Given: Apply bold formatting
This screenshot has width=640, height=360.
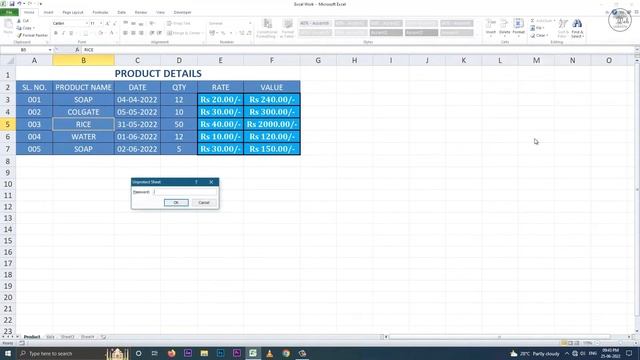Looking at the screenshot, I should 56,33.
